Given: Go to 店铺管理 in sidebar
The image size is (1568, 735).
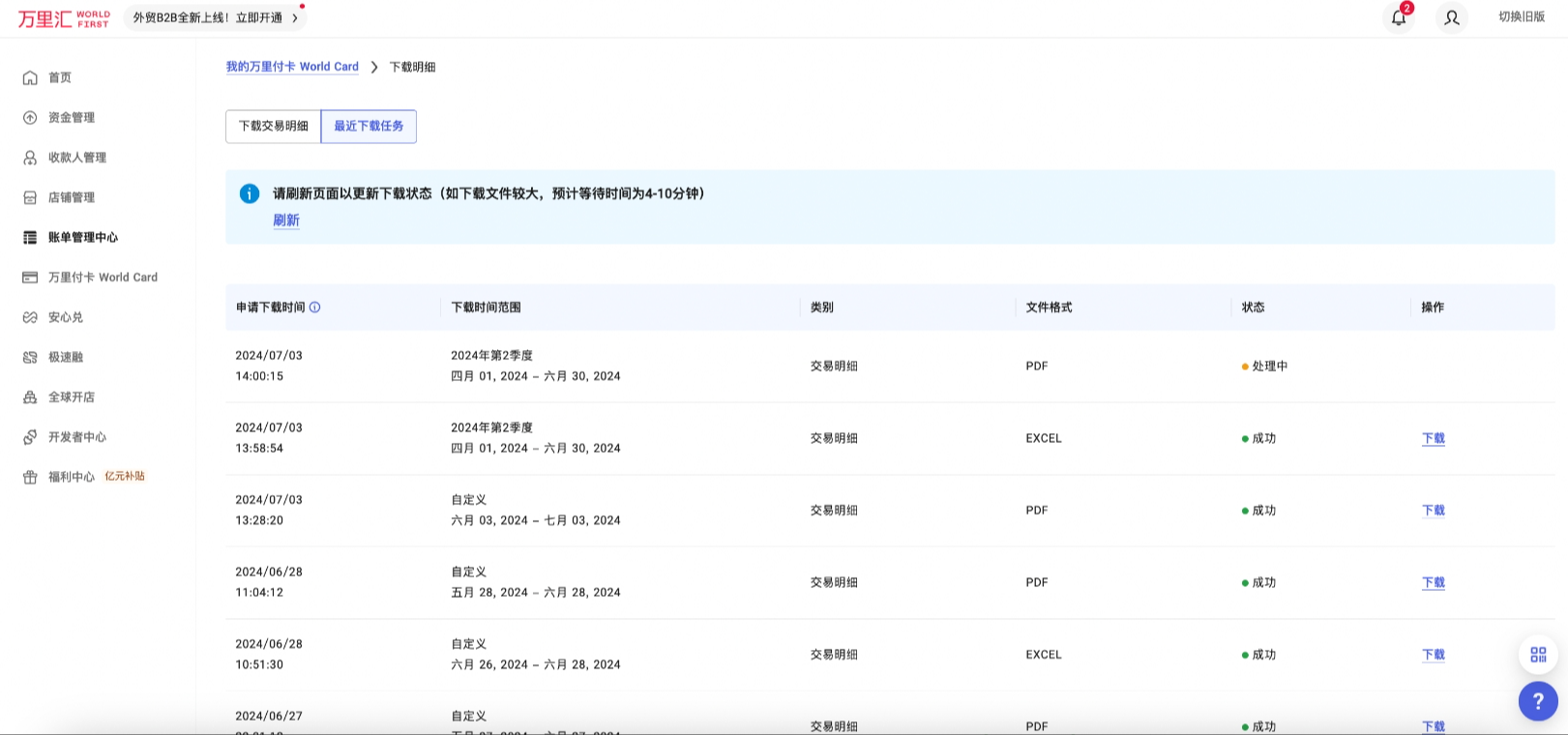Looking at the screenshot, I should (x=72, y=197).
